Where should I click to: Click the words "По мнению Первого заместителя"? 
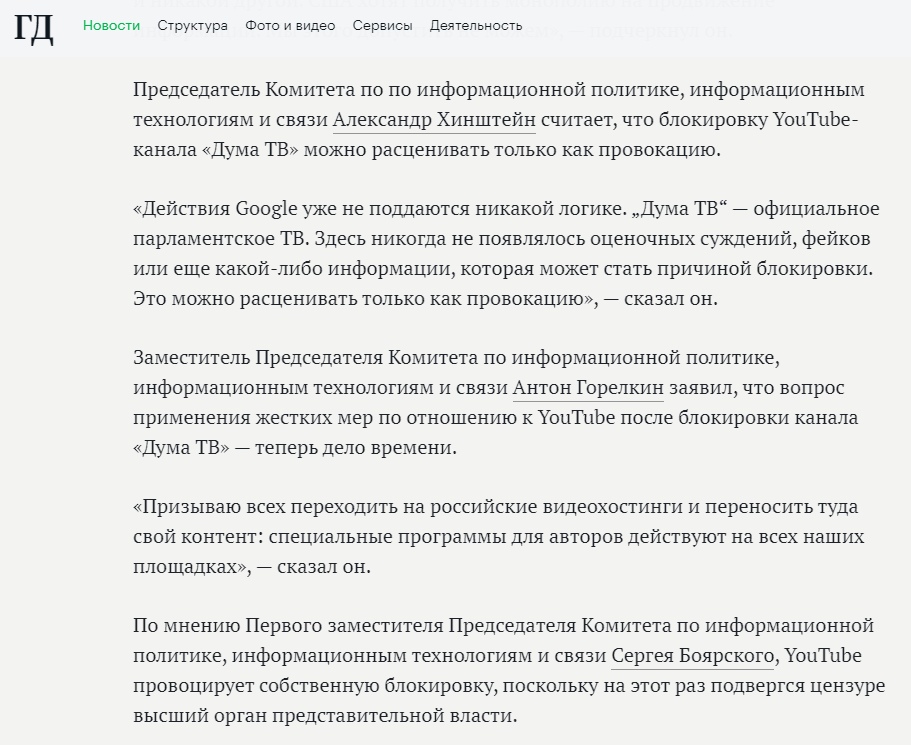click(288, 626)
